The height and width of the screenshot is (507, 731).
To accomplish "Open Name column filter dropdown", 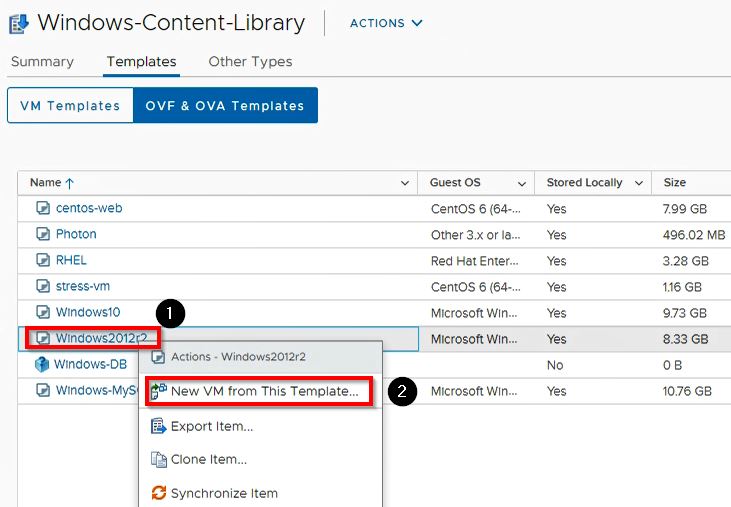I will [404, 183].
